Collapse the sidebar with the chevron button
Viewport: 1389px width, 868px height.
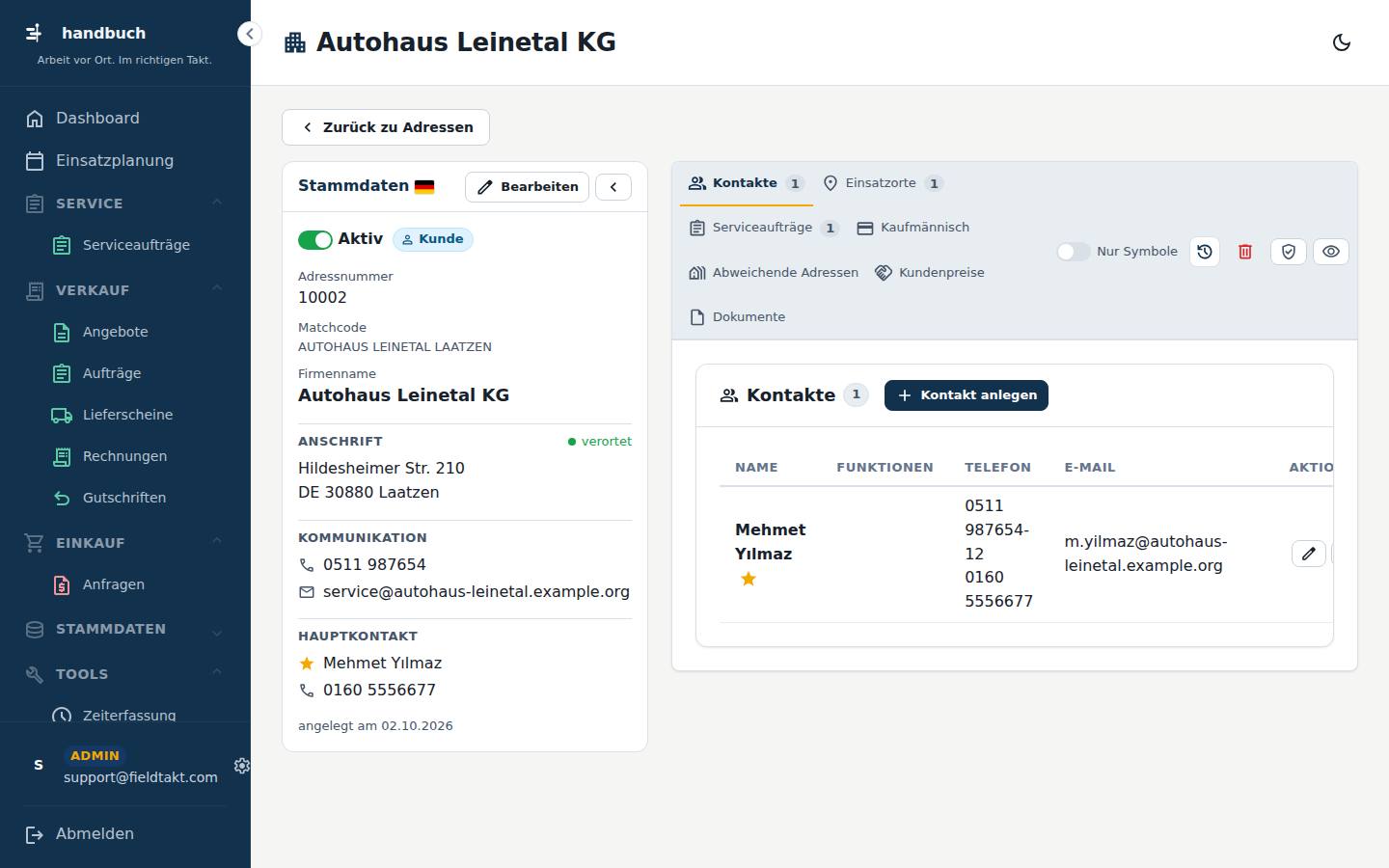coord(249,34)
